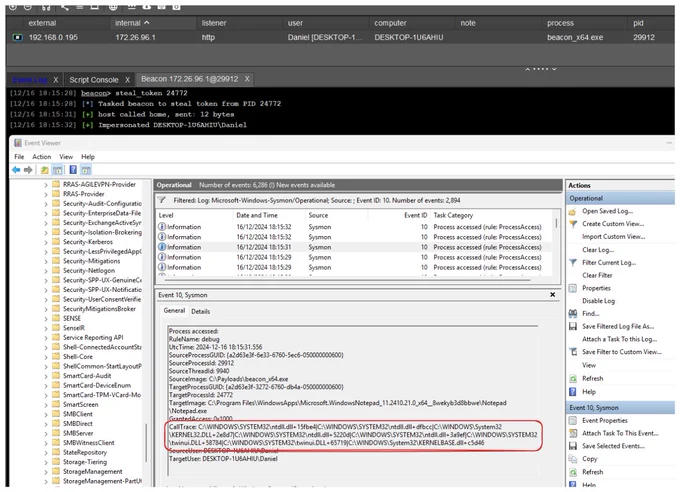Click the Event Viewer title bar app icon
This screenshot has height=492, width=680.
click(17, 143)
